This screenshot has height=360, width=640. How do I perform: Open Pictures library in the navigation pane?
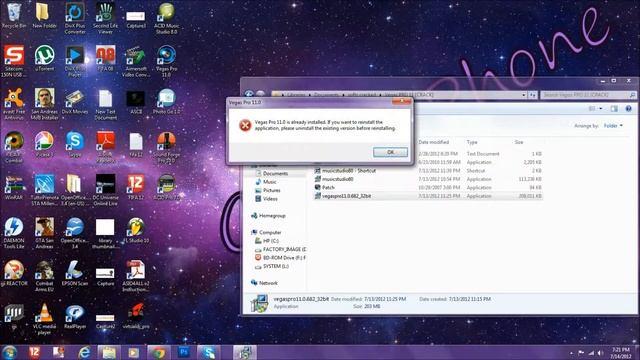[271, 190]
